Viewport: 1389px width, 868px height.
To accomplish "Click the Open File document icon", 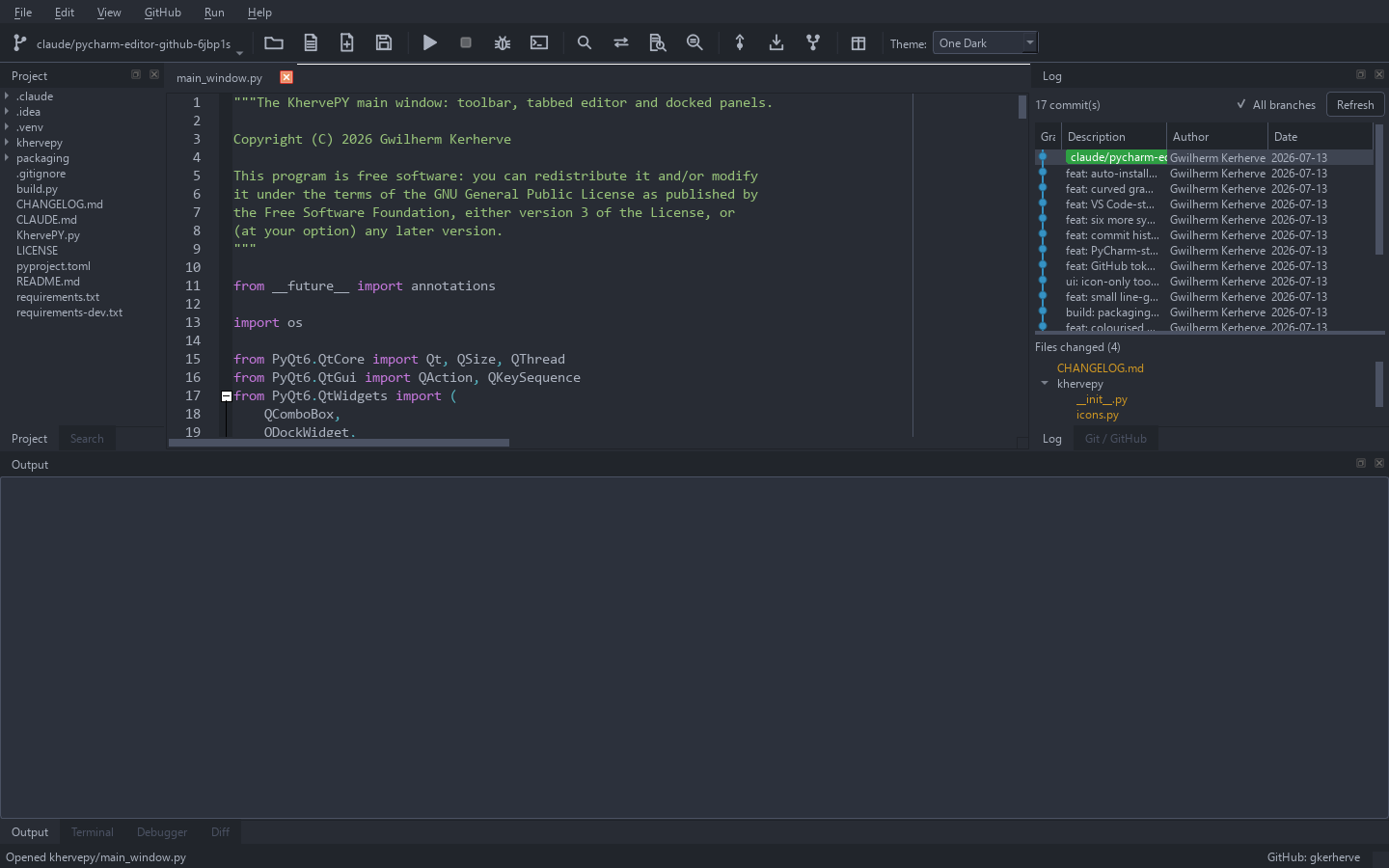I will pos(311,42).
